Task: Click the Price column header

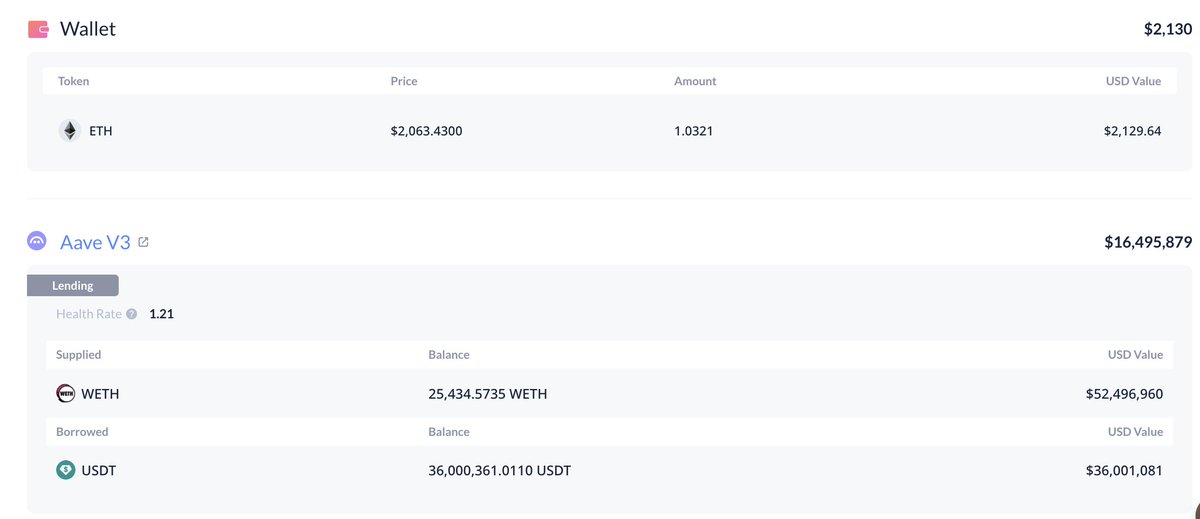Action: [404, 81]
